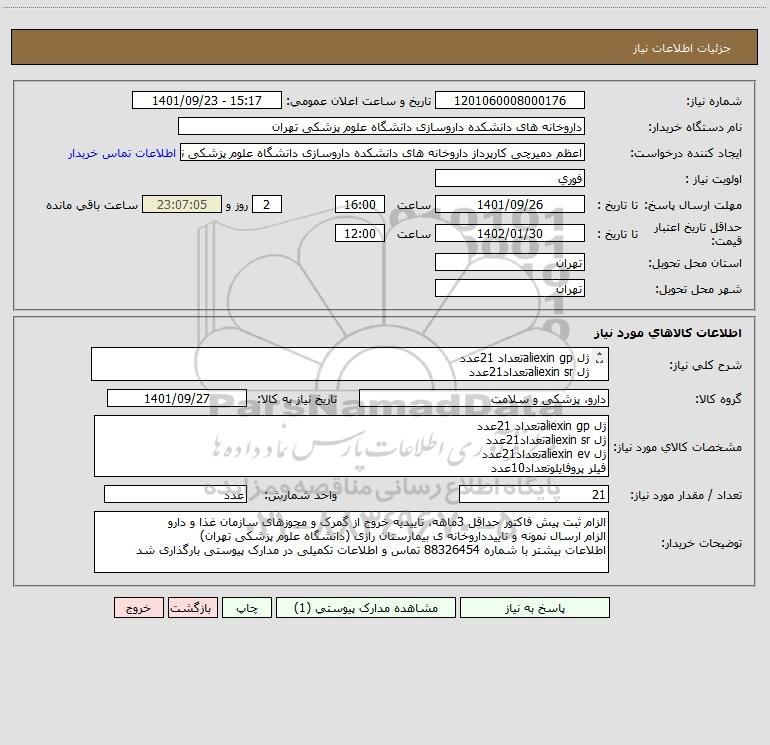Click the استان محل تحویل label
This screenshot has width=770, height=745.
click(x=695, y=263)
